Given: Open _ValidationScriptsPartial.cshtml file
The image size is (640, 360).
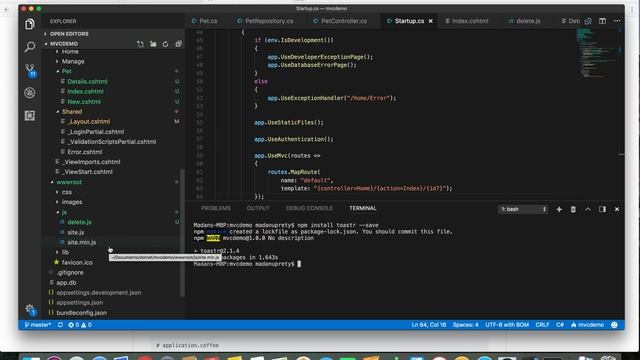Looking at the screenshot, I should [x=111, y=142].
